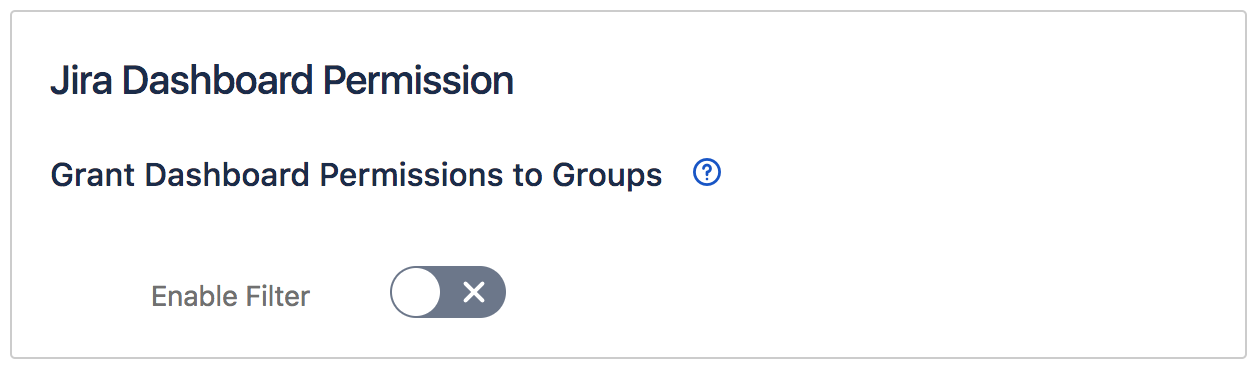Turn on the gray Enable Filter toggle
Image resolution: width=1257 pixels, height=369 pixels.
[x=448, y=292]
